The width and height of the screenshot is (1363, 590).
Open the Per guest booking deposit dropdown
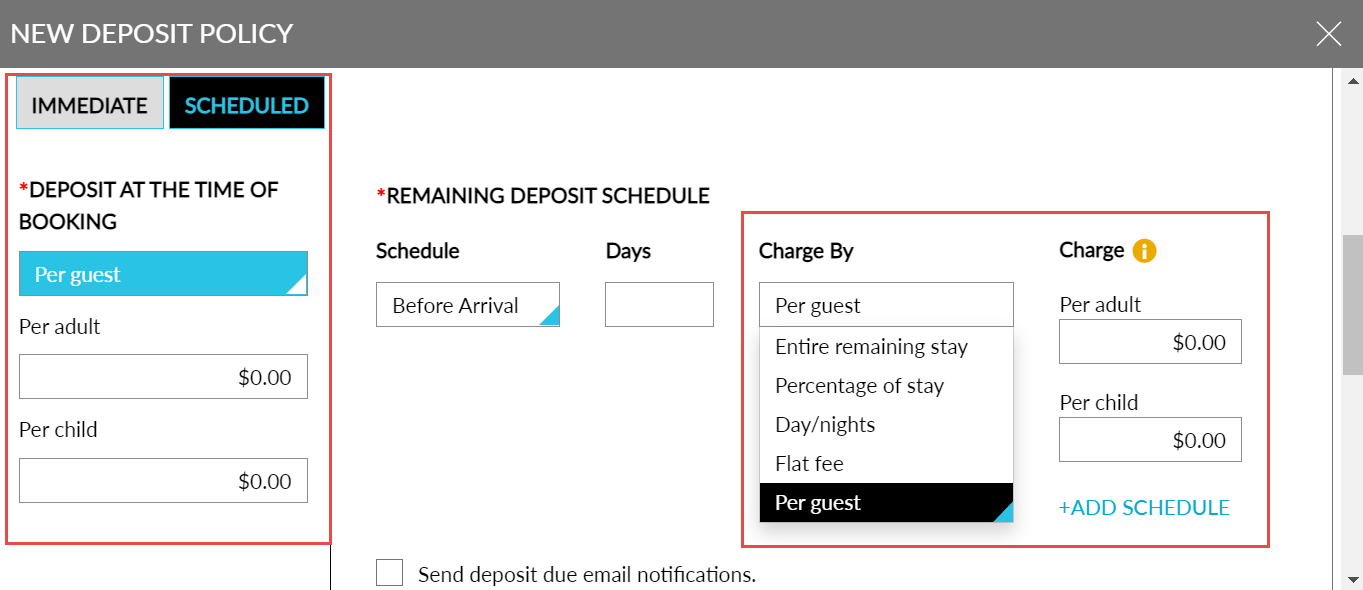163,273
